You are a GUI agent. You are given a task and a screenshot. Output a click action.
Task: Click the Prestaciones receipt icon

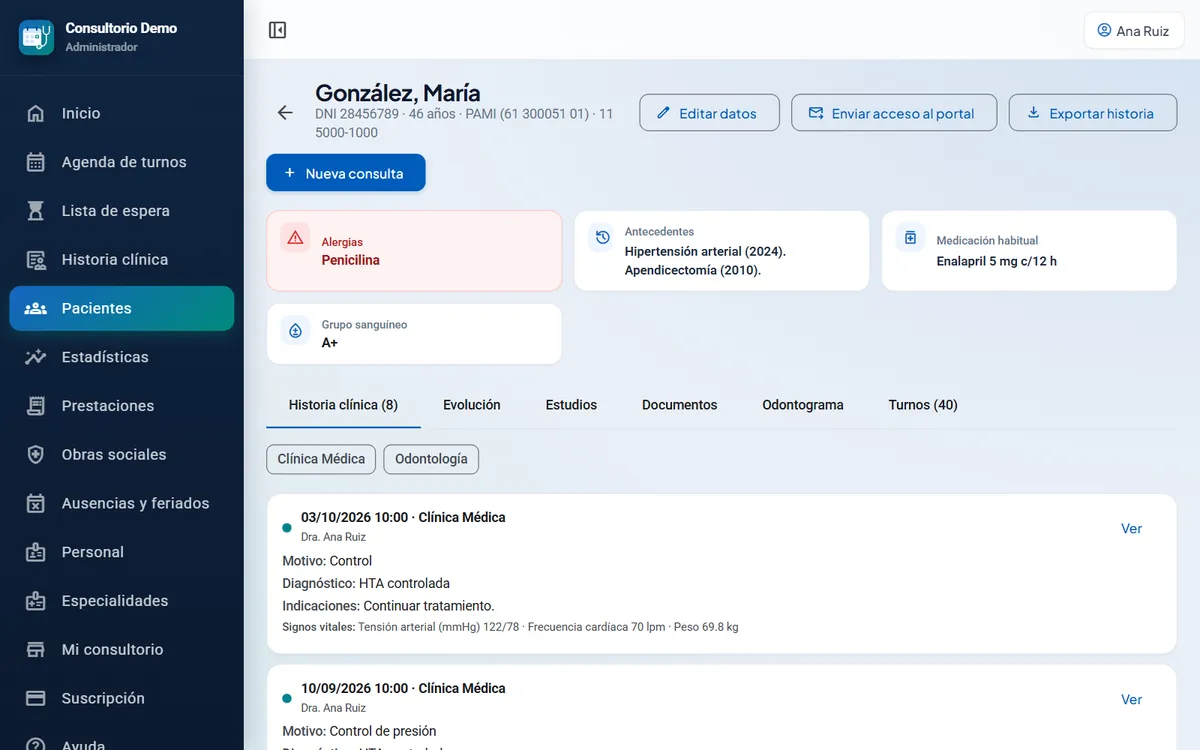coord(36,406)
